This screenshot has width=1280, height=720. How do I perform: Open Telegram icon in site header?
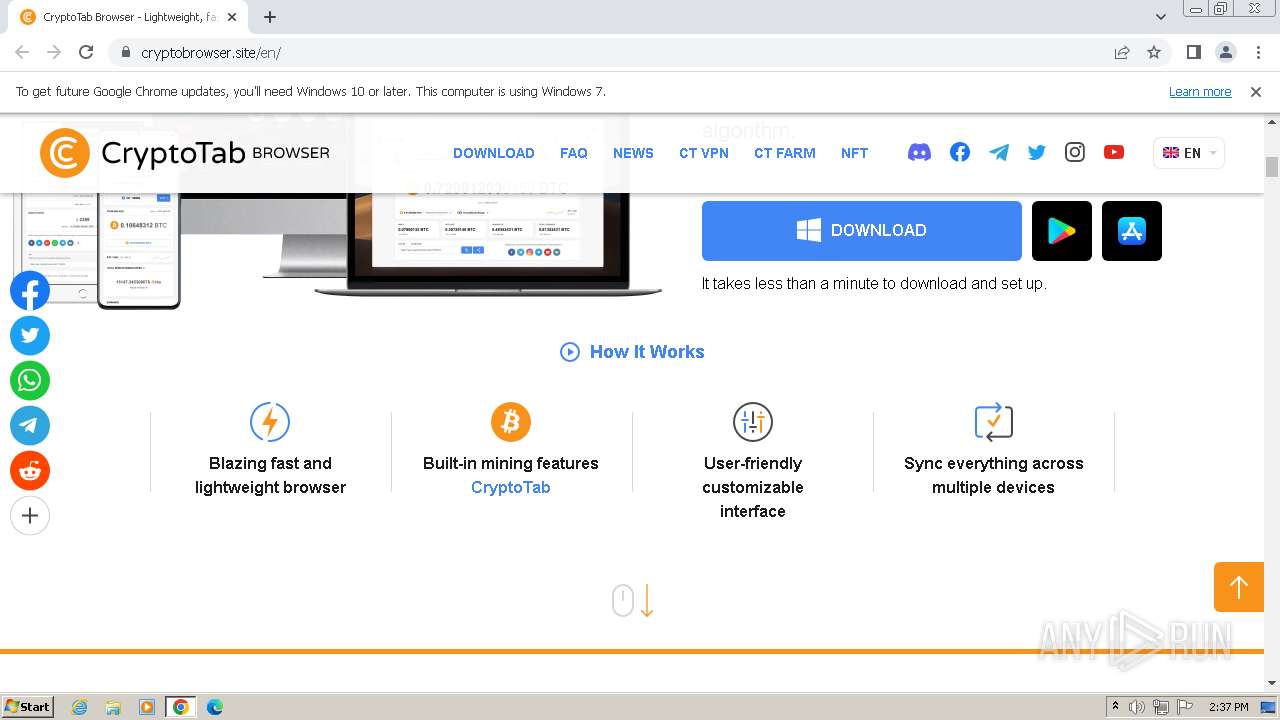point(999,152)
